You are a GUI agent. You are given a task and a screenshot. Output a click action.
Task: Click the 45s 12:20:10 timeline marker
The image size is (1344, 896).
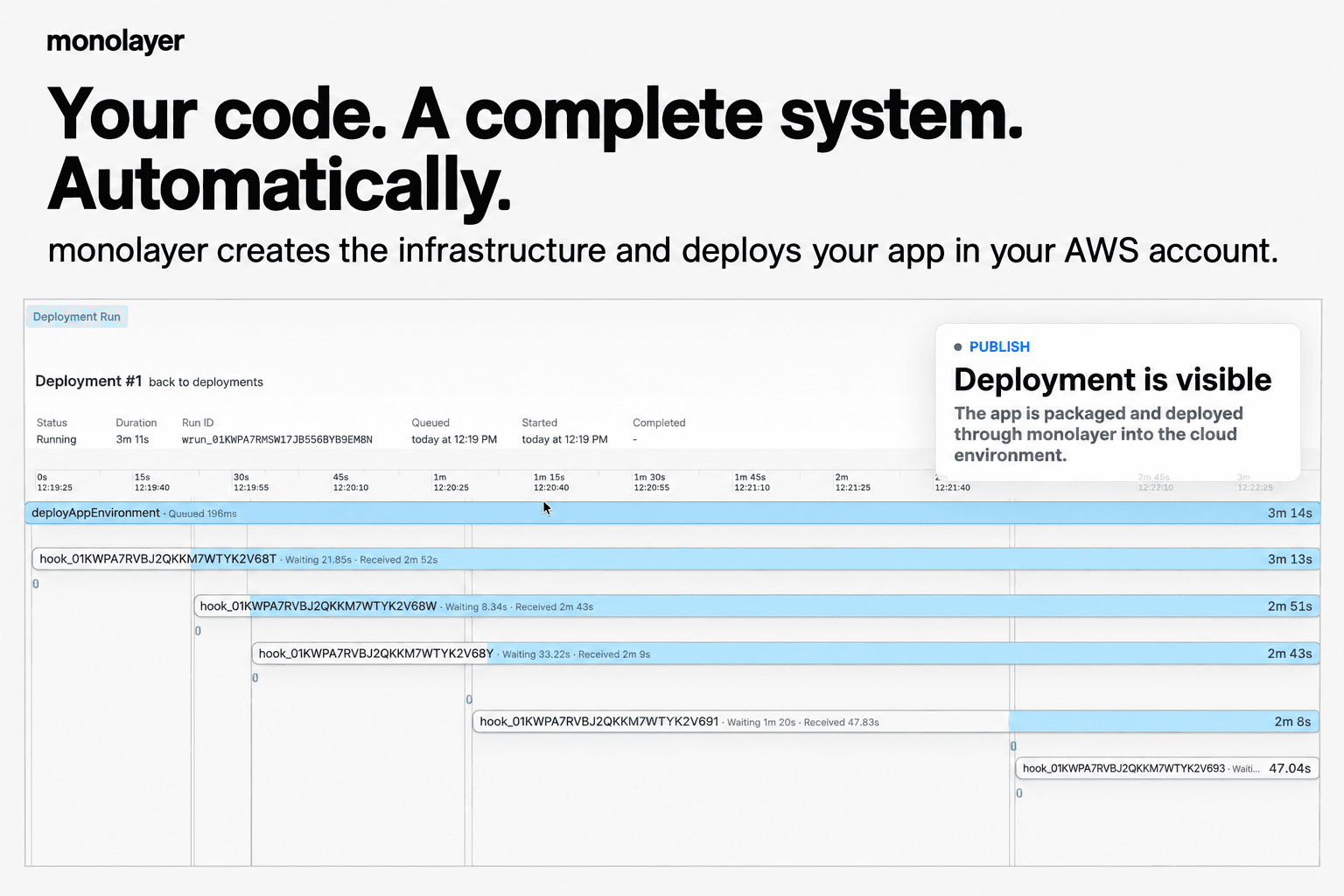351,482
